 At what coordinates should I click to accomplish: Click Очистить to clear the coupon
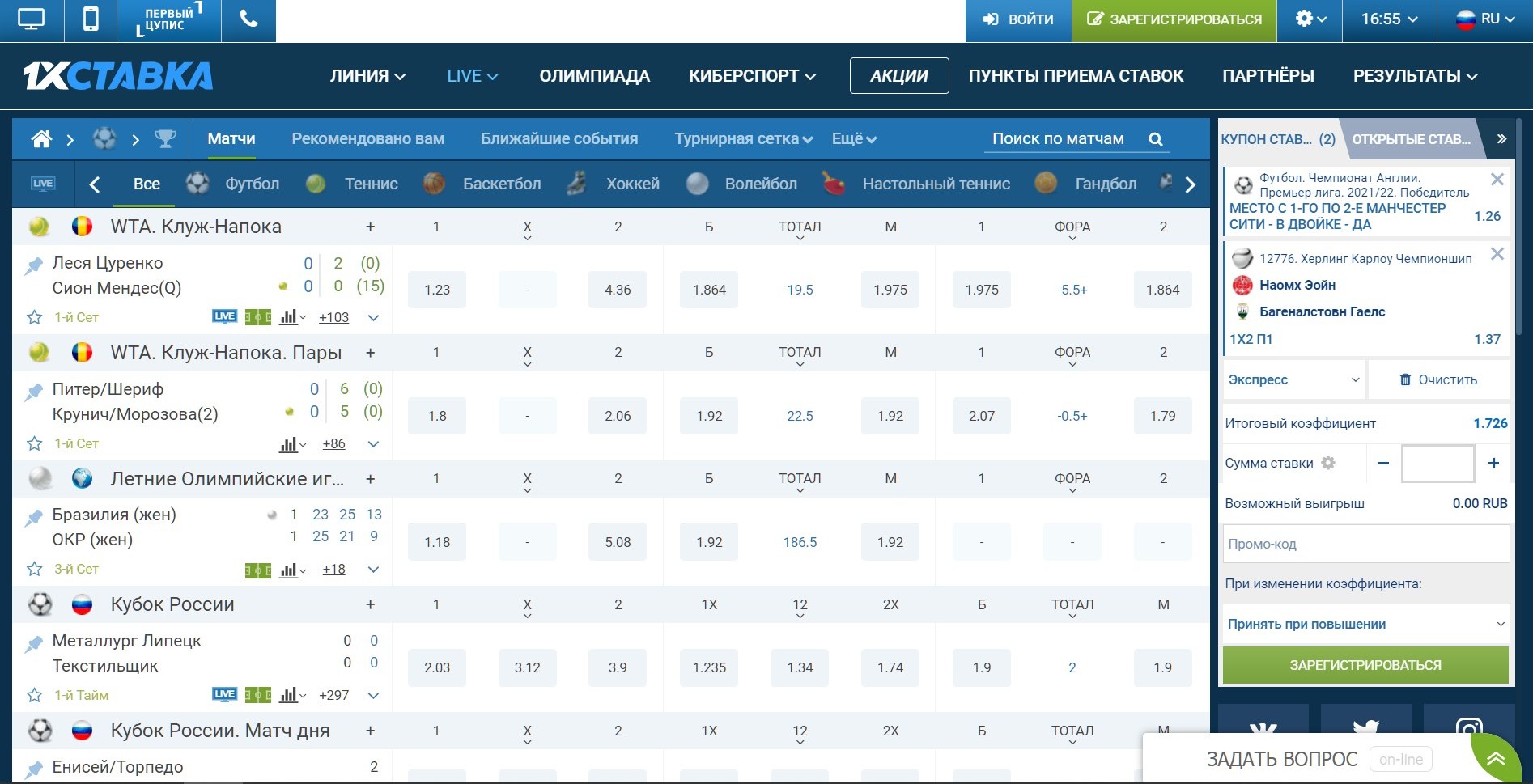coord(1439,379)
